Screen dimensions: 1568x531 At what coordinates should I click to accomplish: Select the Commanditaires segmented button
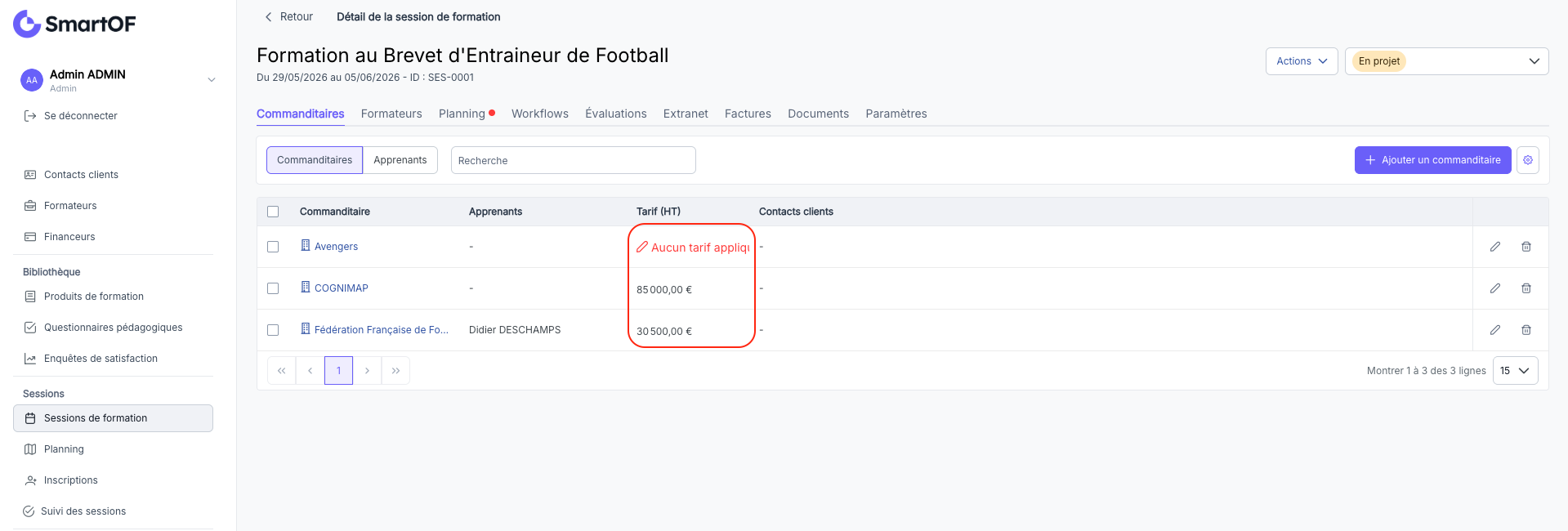315,160
